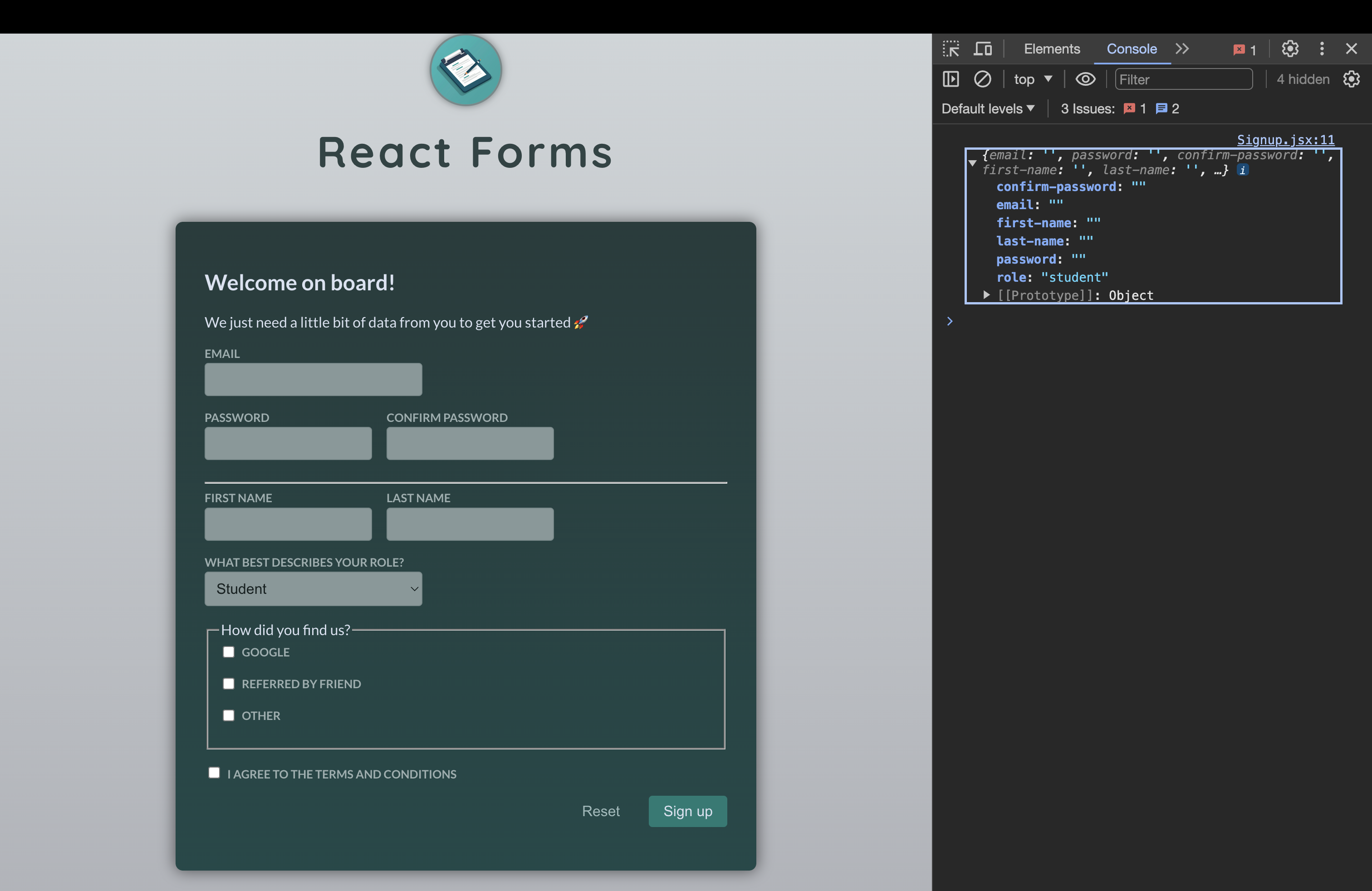The width and height of the screenshot is (1372, 891).
Task: Show more DevTools tabs chevron
Action: (x=1182, y=49)
